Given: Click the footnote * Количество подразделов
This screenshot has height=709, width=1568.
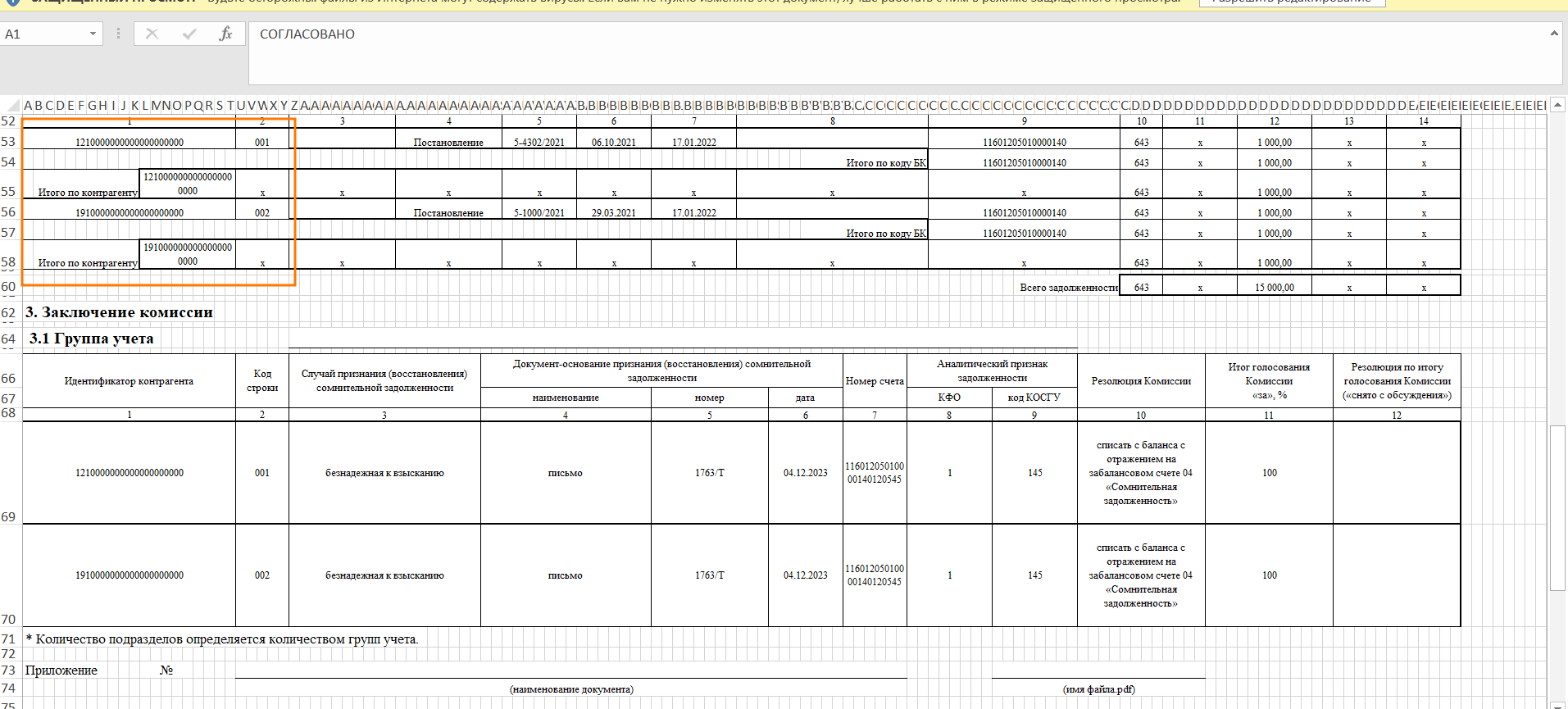Looking at the screenshot, I should [222, 639].
